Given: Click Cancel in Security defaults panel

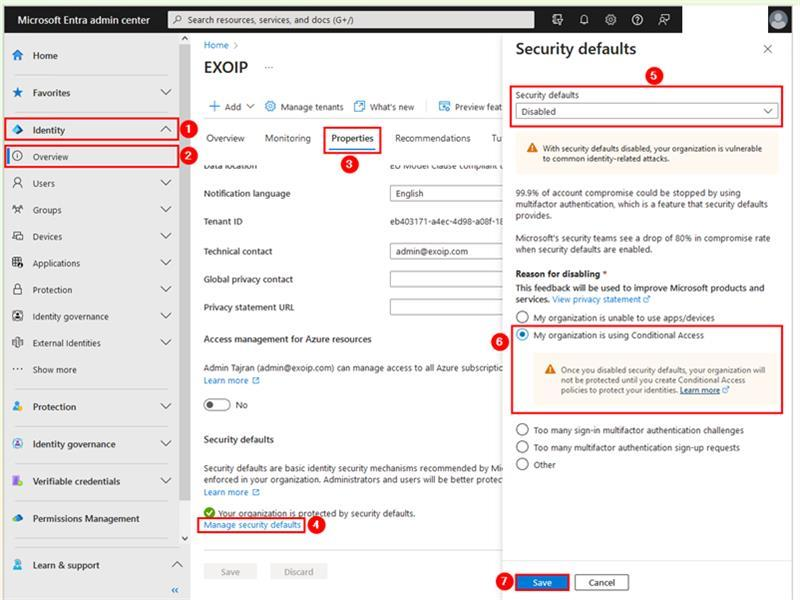Looking at the screenshot, I should coord(602,582).
